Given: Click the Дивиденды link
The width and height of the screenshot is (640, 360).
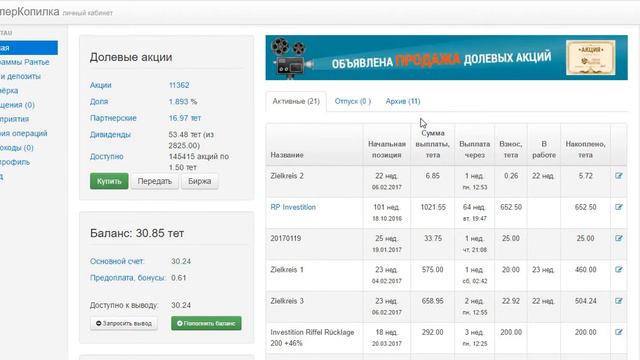Looking at the screenshot, I should 110,134.
